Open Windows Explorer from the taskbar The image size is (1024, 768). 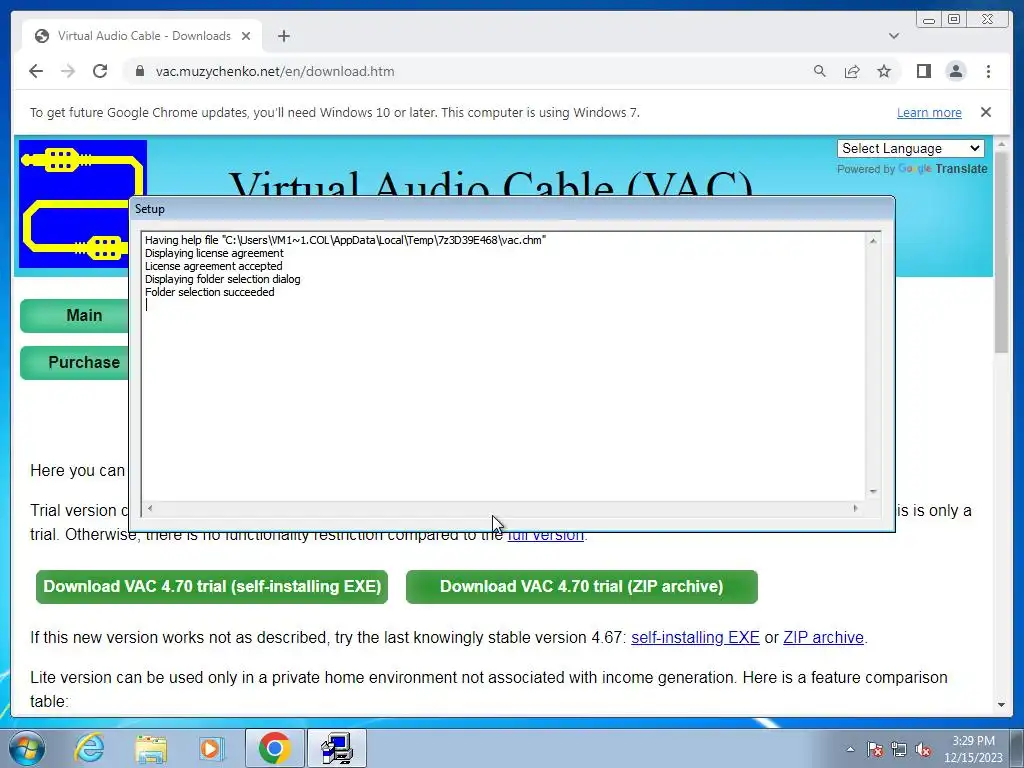coord(150,748)
